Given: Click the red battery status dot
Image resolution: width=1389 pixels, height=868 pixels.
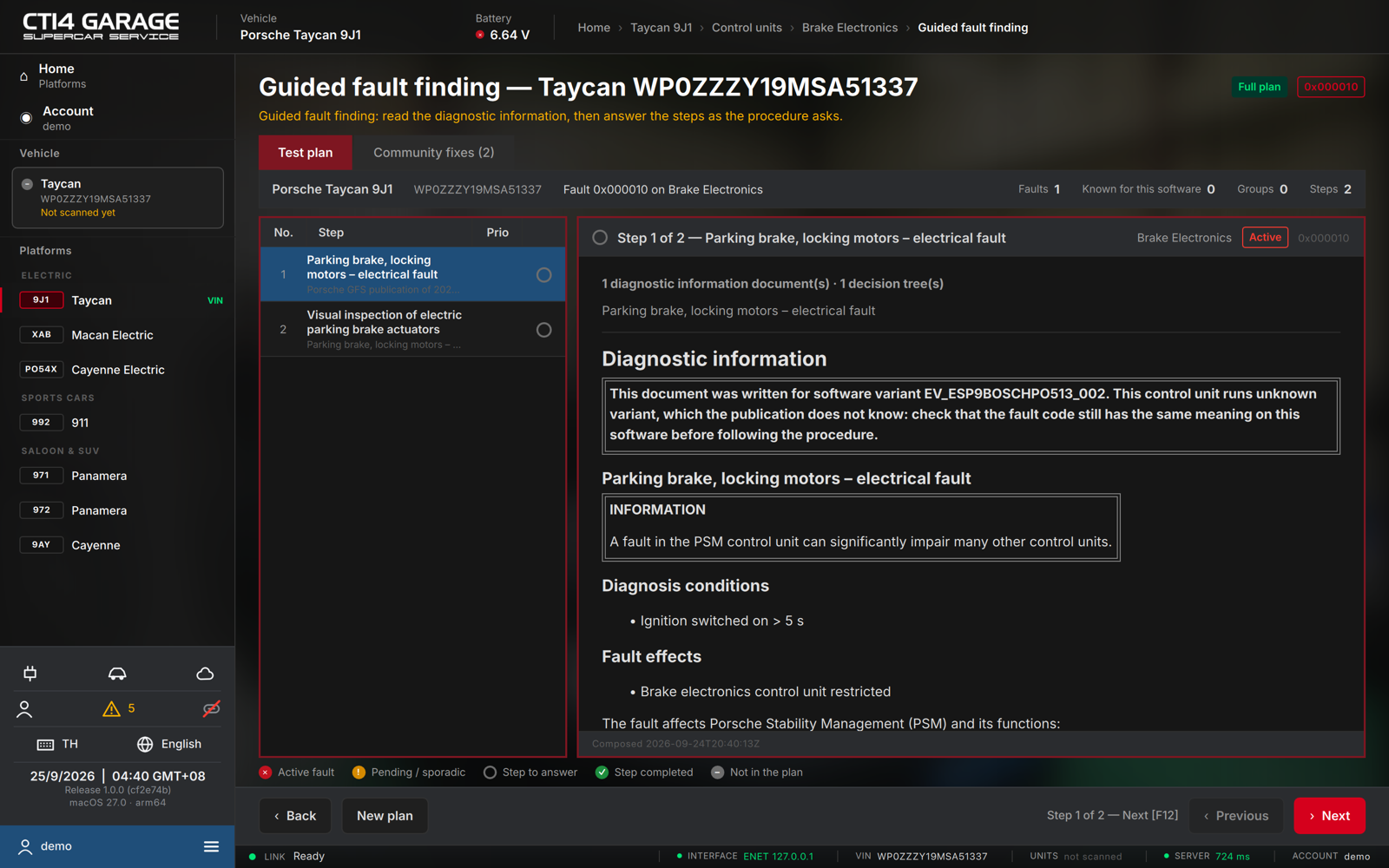Looking at the screenshot, I should pyautogui.click(x=480, y=35).
